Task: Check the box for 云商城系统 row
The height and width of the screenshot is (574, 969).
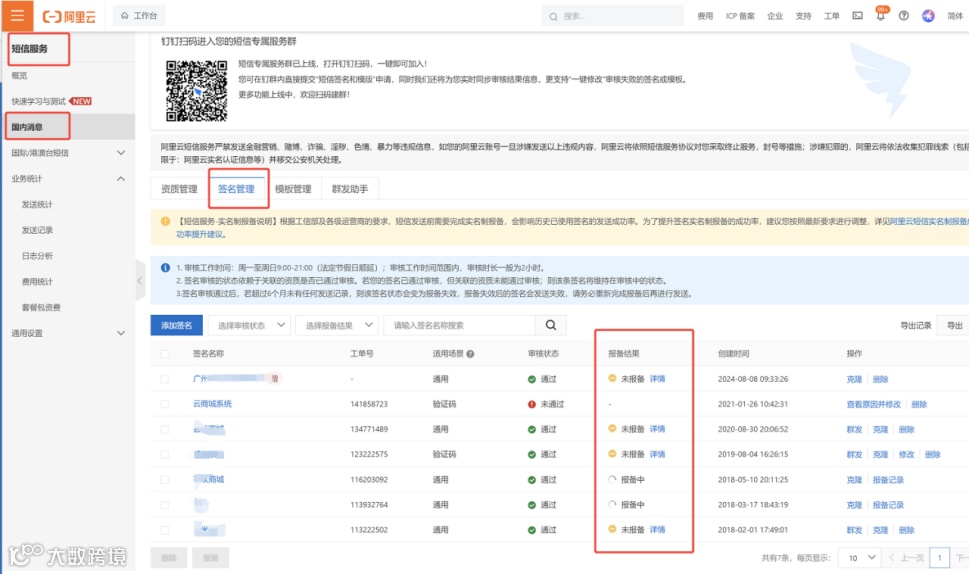Action: 164,404
